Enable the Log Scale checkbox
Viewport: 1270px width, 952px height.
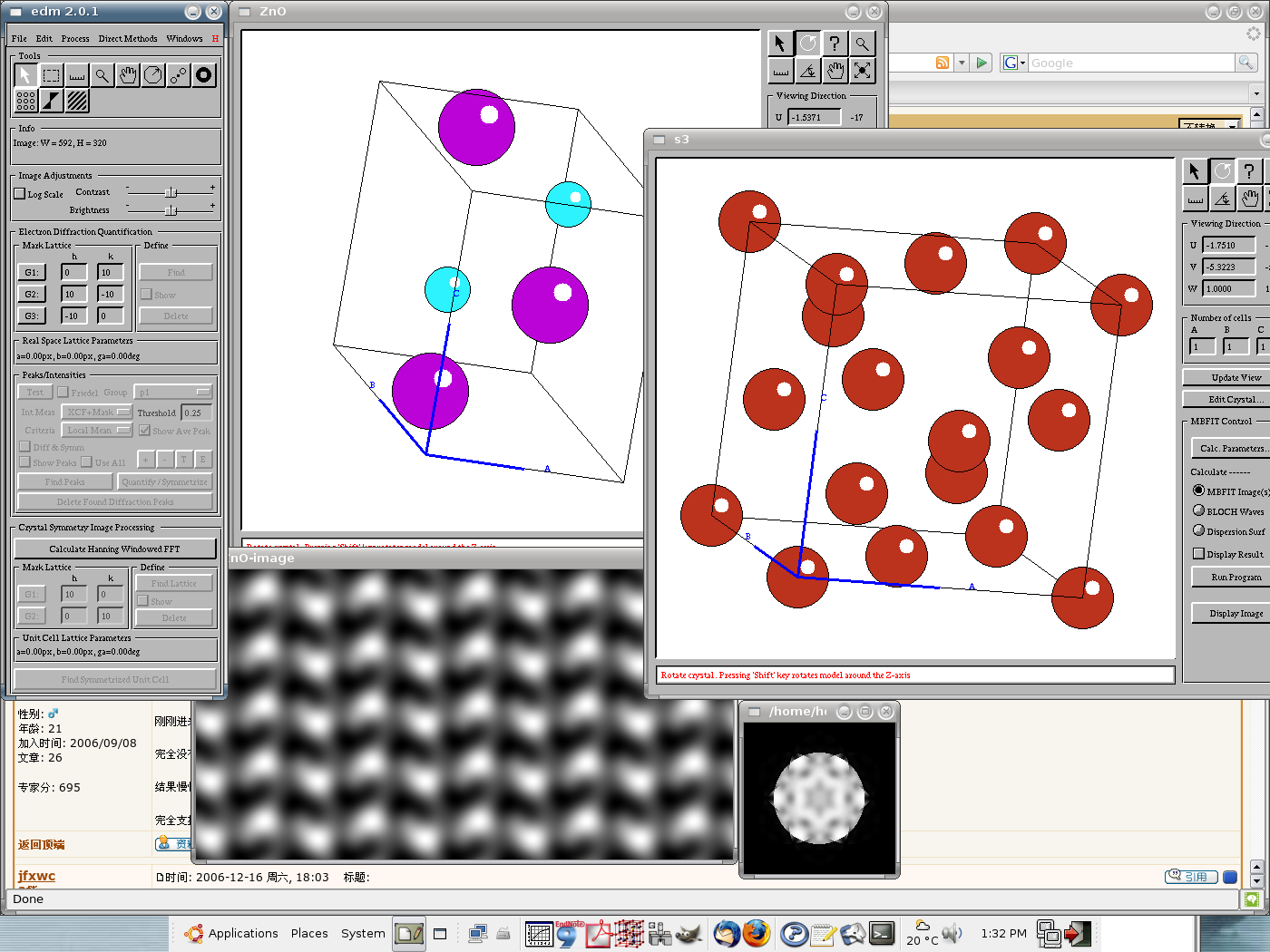click(20, 194)
